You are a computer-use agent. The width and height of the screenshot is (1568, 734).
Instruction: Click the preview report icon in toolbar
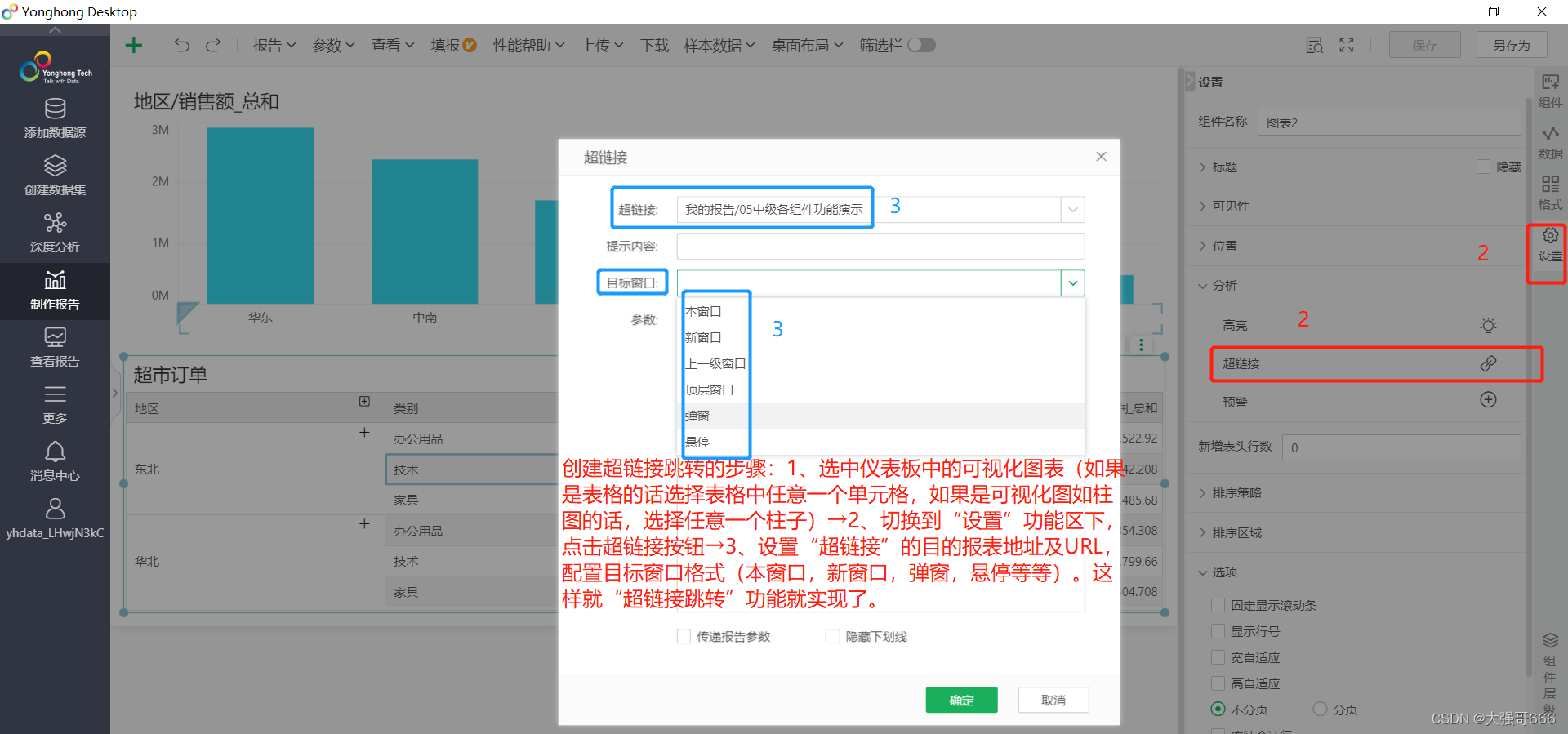tap(1314, 45)
